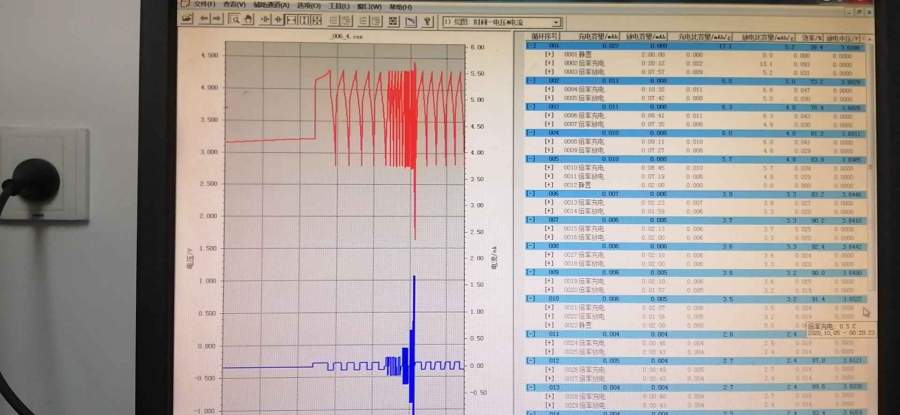Collapse cycle 010 row
Screen dimensions: 900x415
point(532,299)
